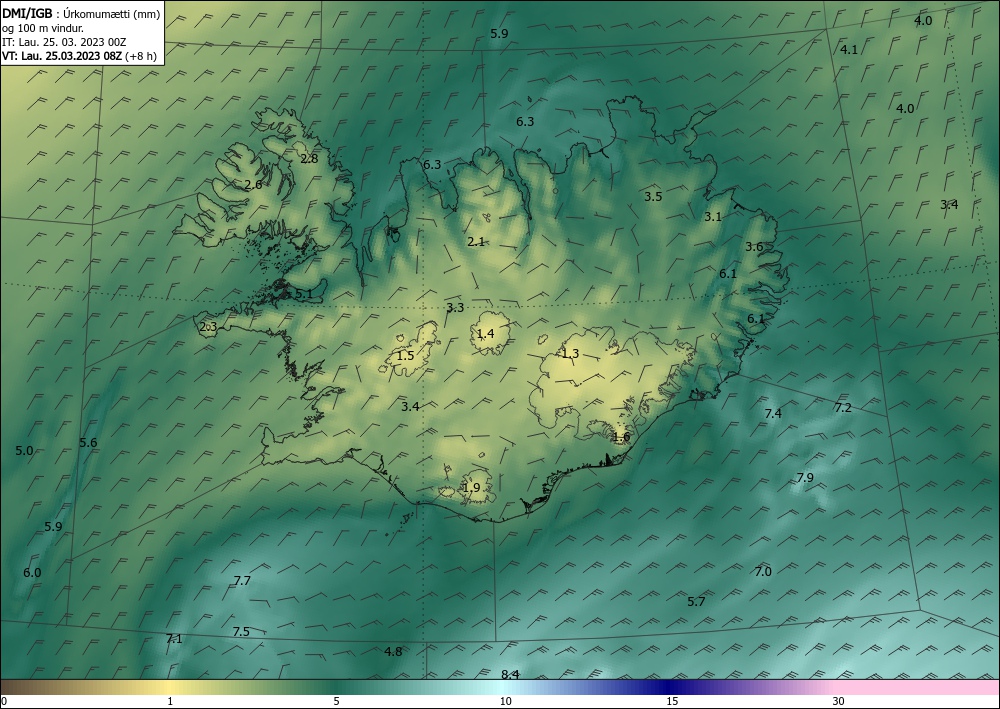Click the 'DMI/IGB : Úrkomumætti (mm)' title line
The width and height of the screenshot is (1000, 709).
pyautogui.click(x=81, y=14)
